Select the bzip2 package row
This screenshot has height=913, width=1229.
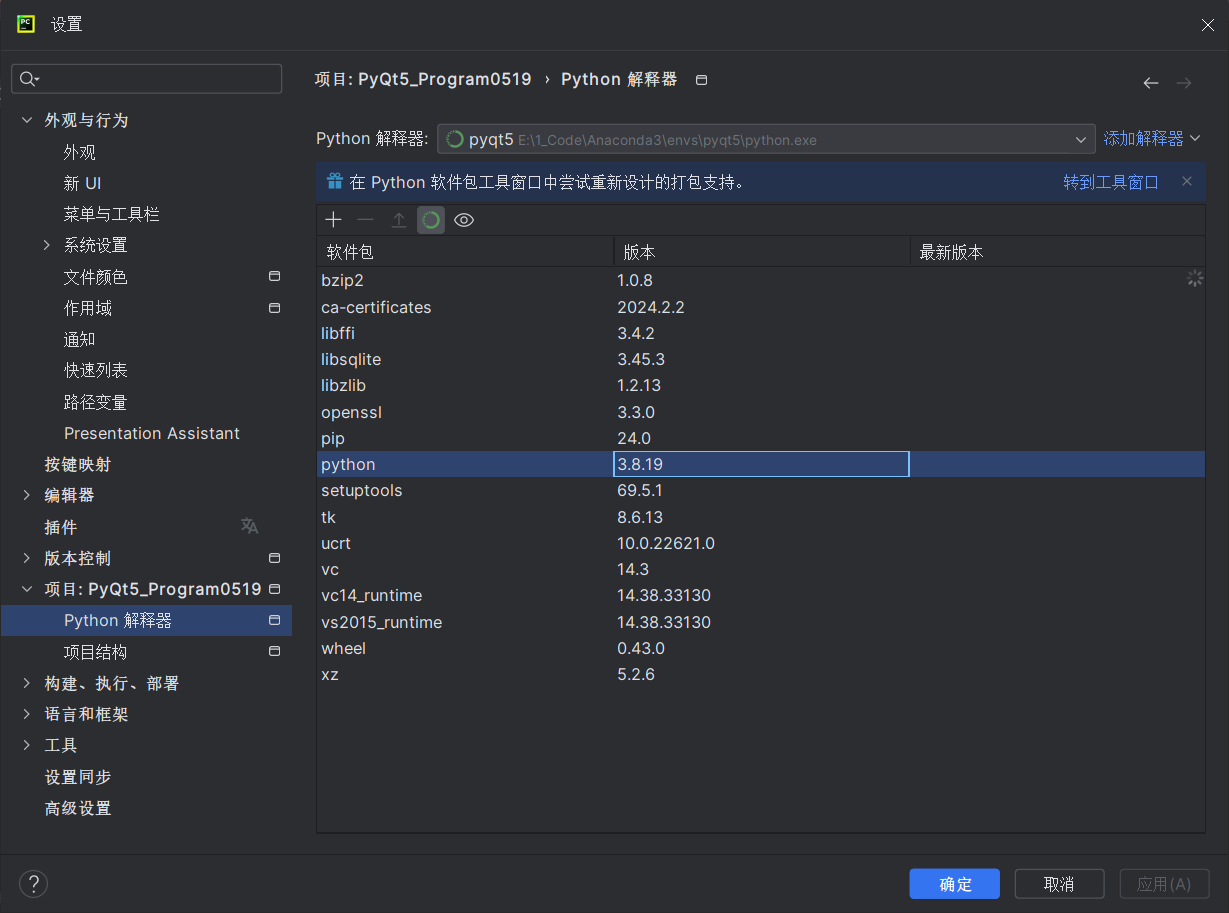(x=761, y=280)
